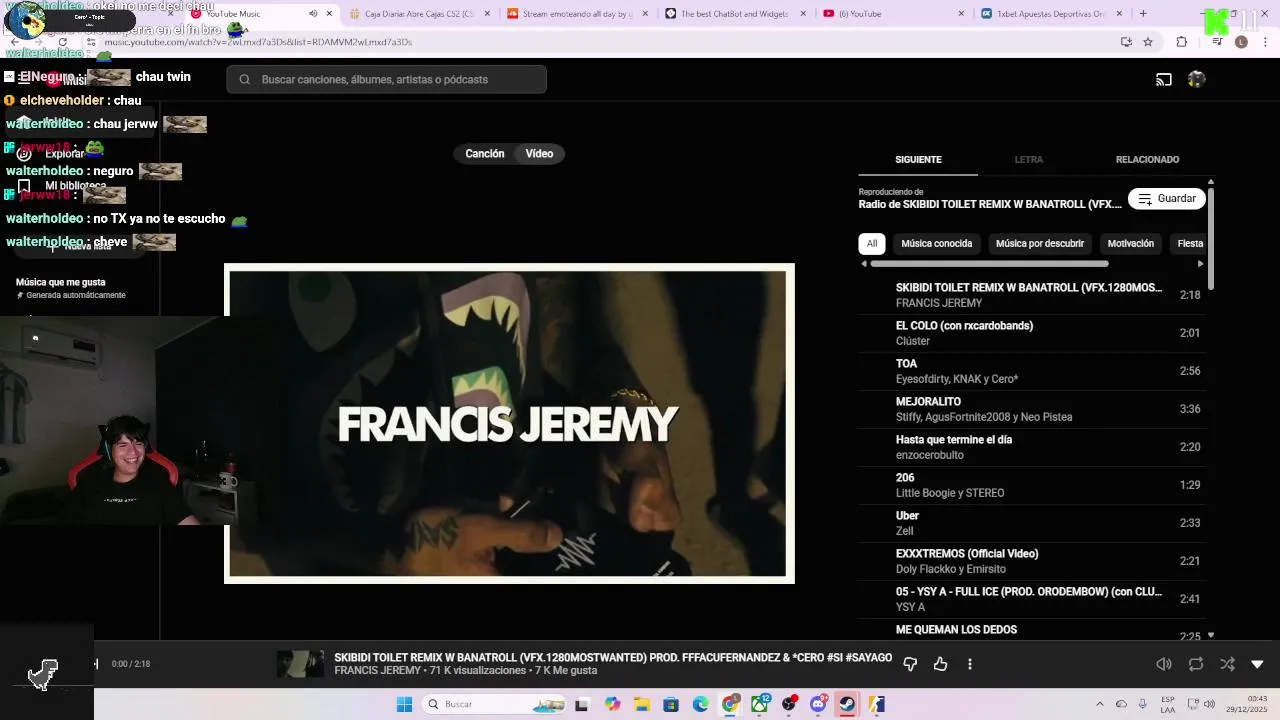
Task: Play 05 - YSY A - FULL ICE queue item
Action: click(1032, 599)
